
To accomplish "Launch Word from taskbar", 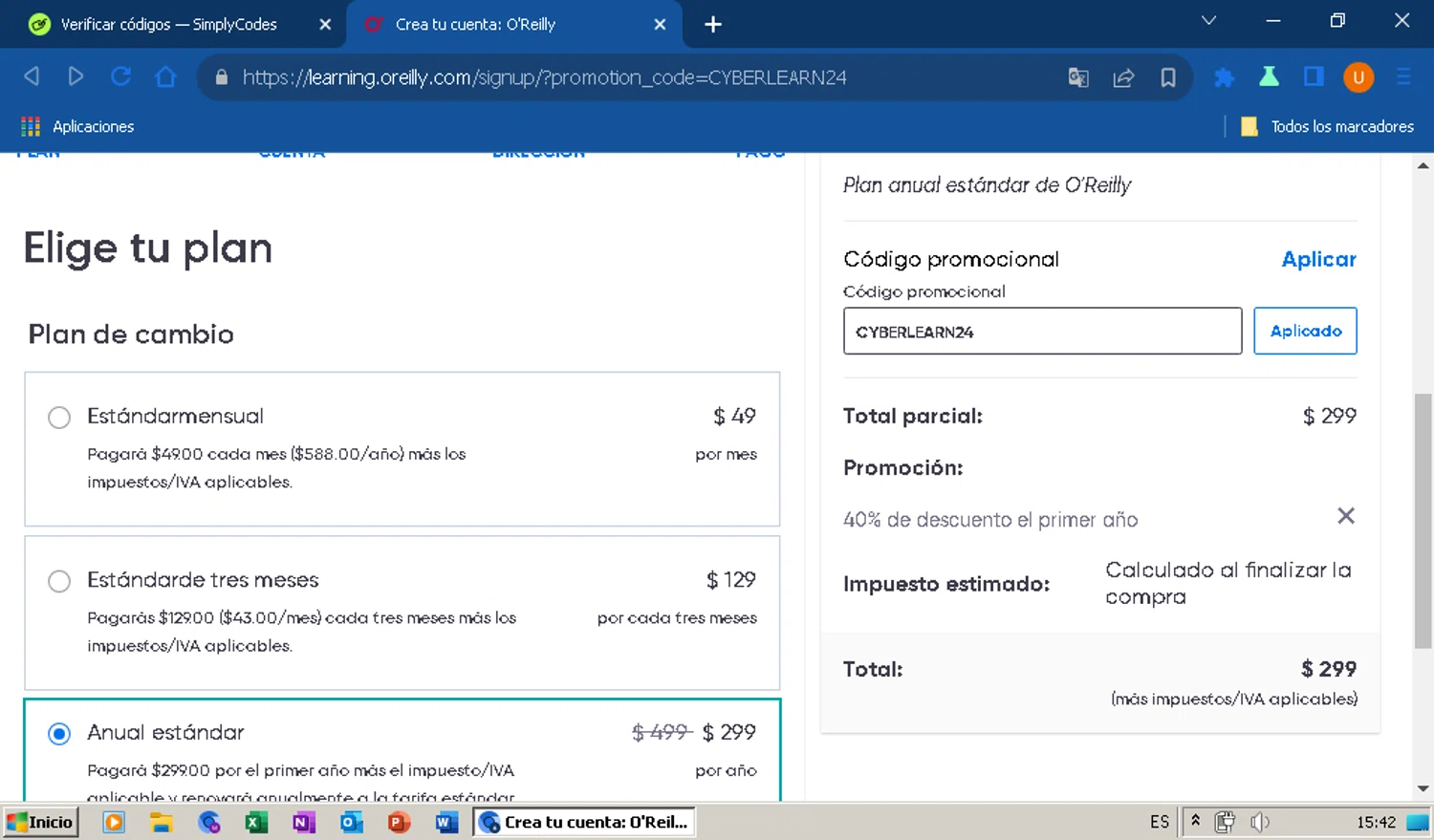I will click(x=446, y=822).
